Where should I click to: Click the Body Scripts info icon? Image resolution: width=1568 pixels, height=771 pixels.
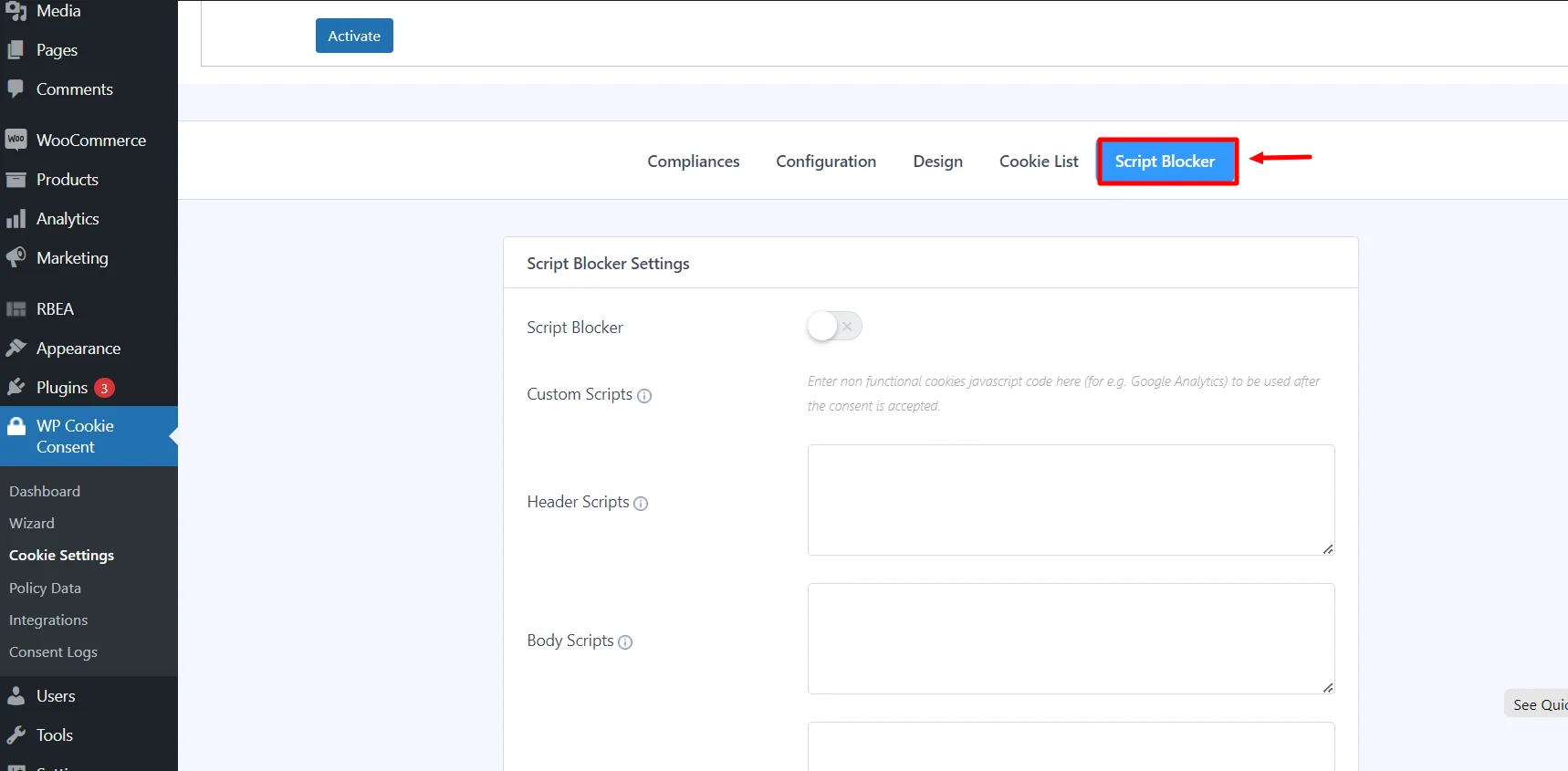point(625,642)
